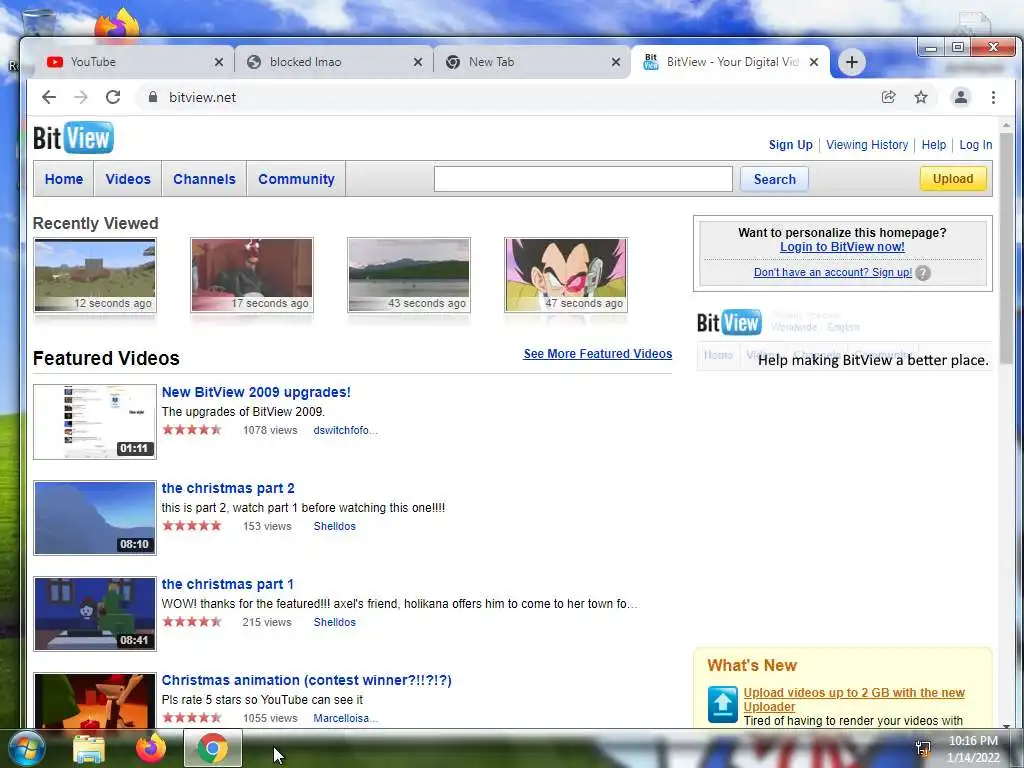Open recently viewed video from 47 seconds ago

566,275
